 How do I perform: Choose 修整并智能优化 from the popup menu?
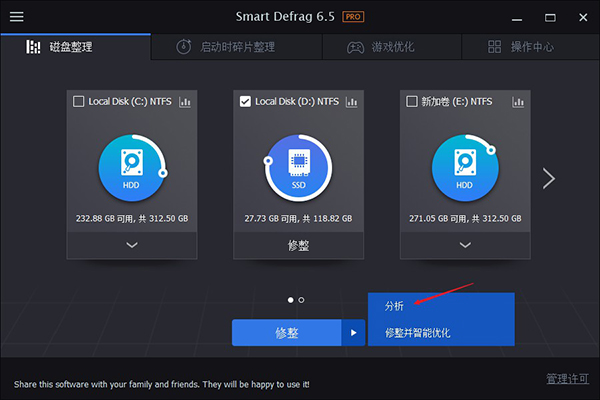(441, 333)
